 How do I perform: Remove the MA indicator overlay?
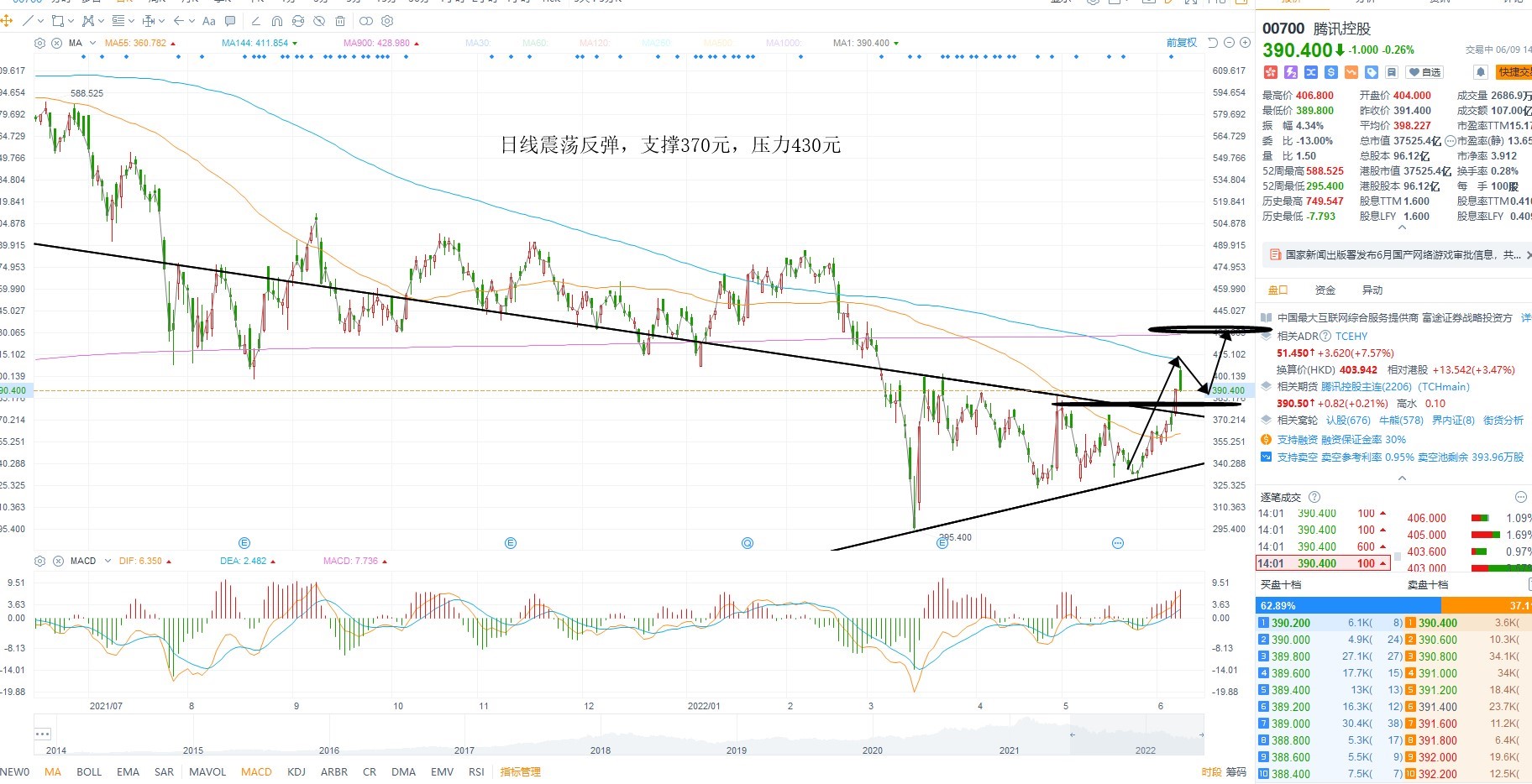tap(56, 43)
